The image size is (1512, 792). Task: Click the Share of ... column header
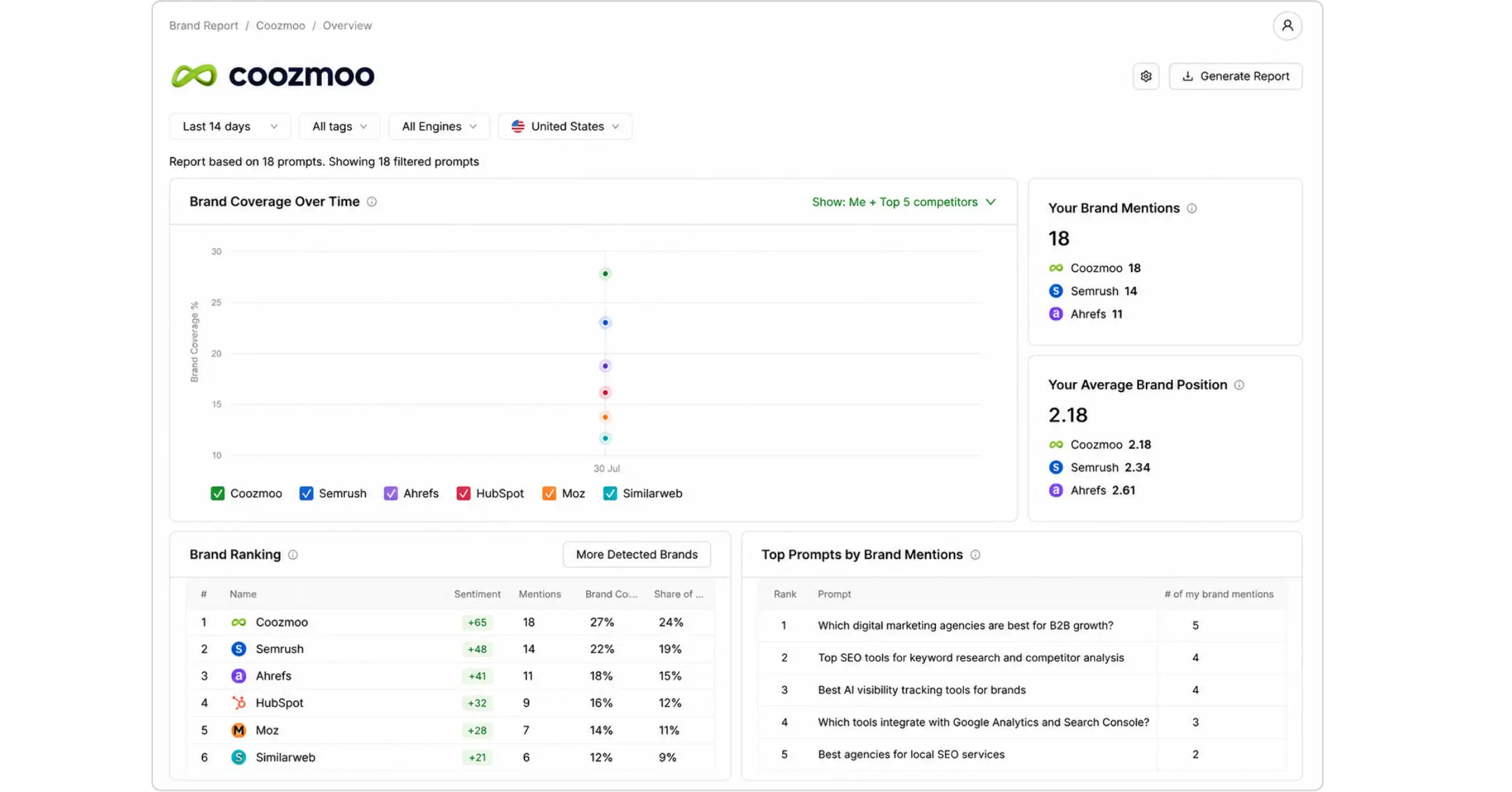click(678, 595)
